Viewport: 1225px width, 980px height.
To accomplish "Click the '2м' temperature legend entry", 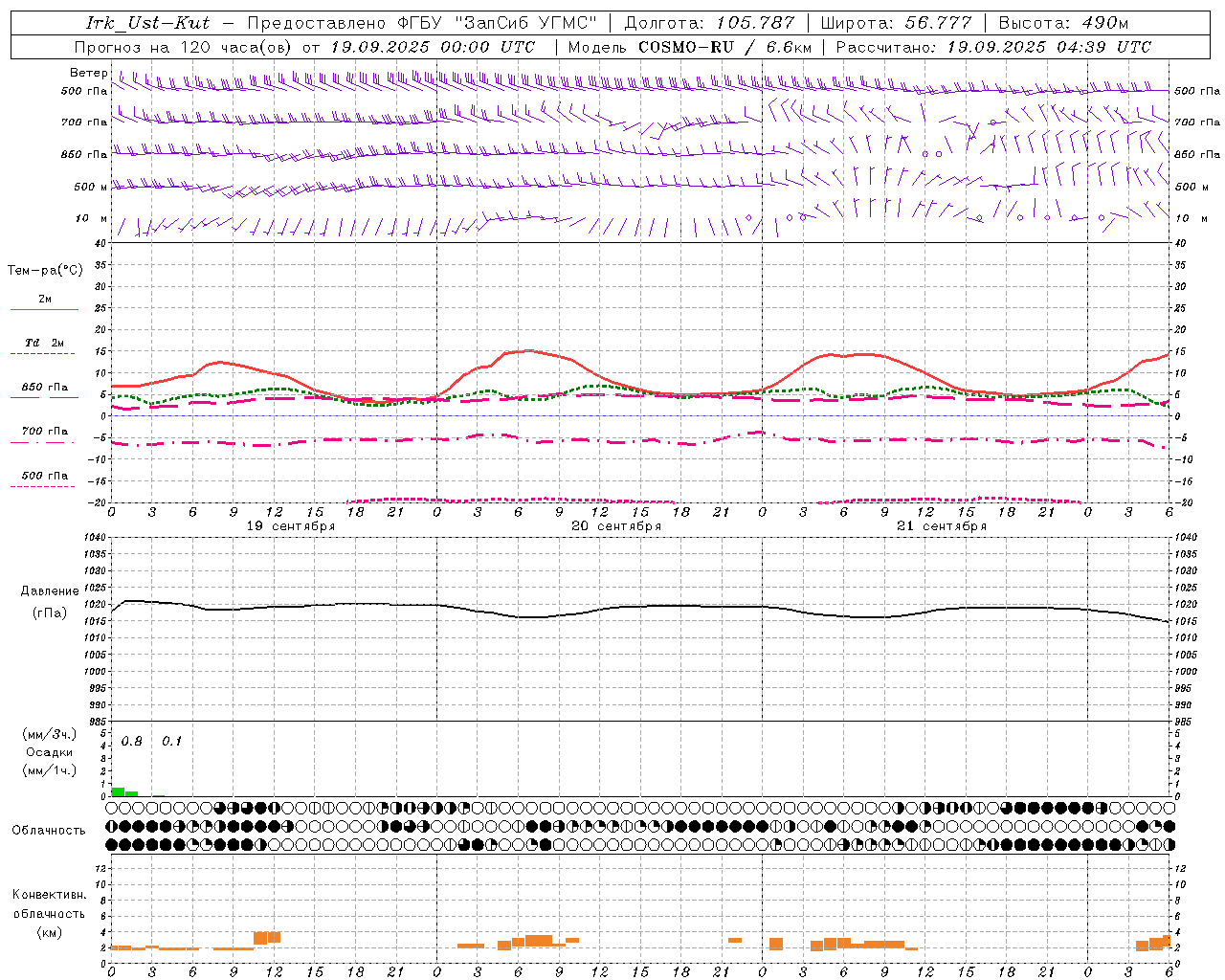I will (45, 300).
